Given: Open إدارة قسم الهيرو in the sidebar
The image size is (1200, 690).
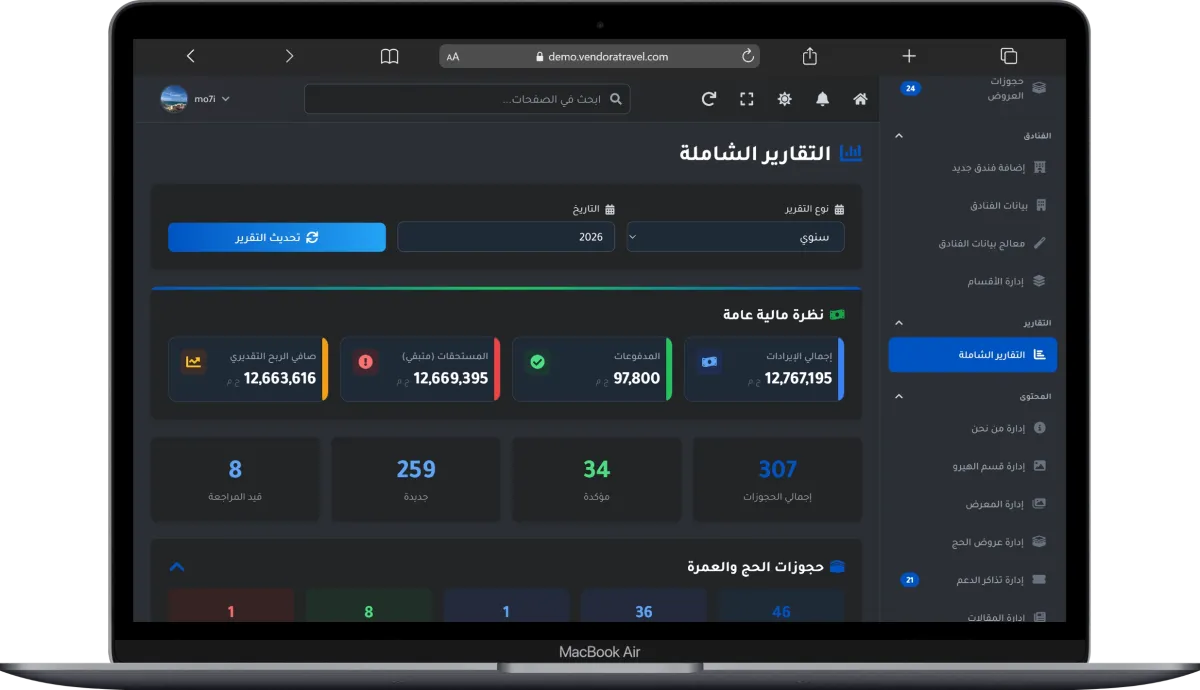Looking at the screenshot, I should [x=973, y=466].
